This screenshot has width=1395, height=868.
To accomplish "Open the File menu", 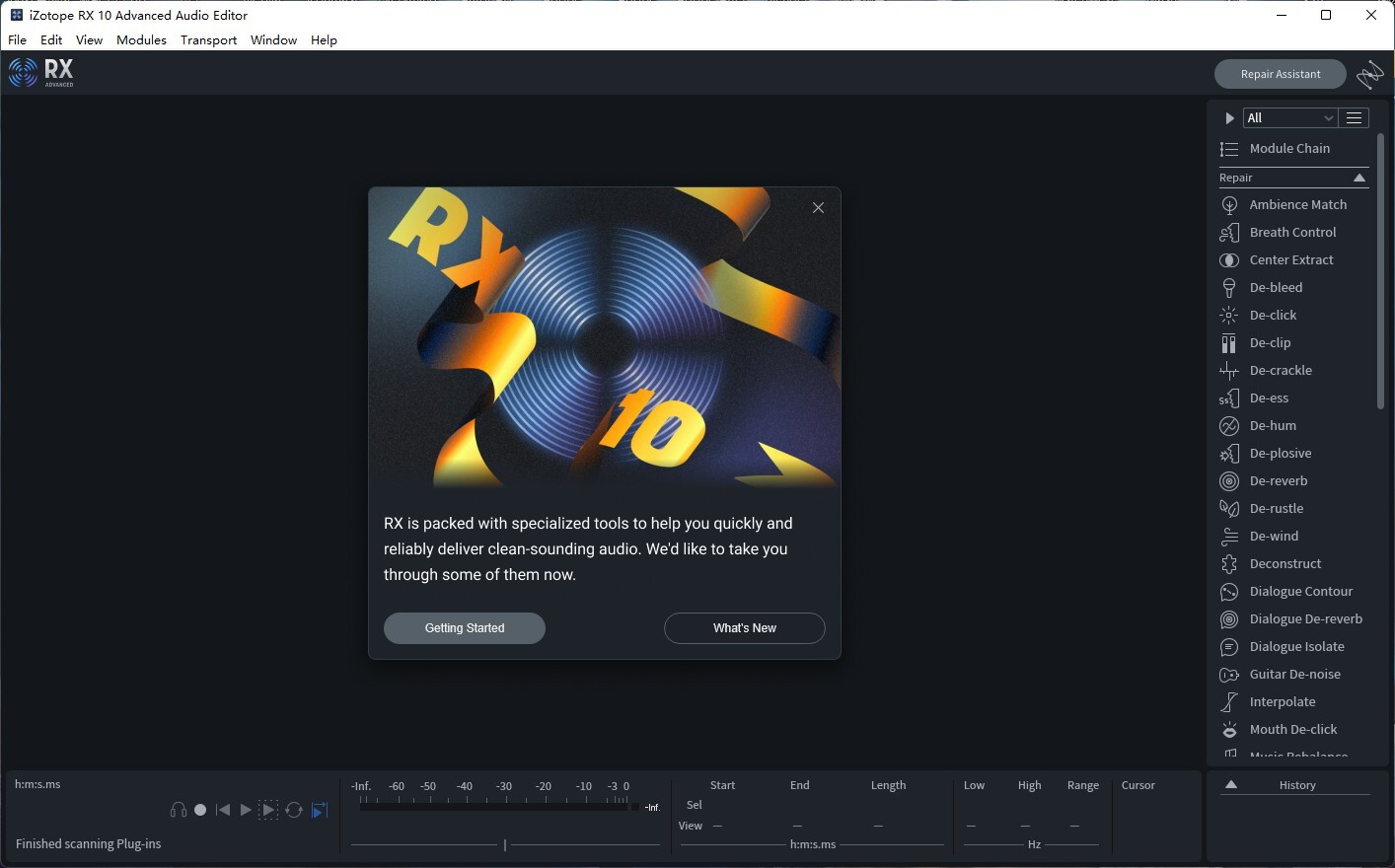I will point(18,40).
